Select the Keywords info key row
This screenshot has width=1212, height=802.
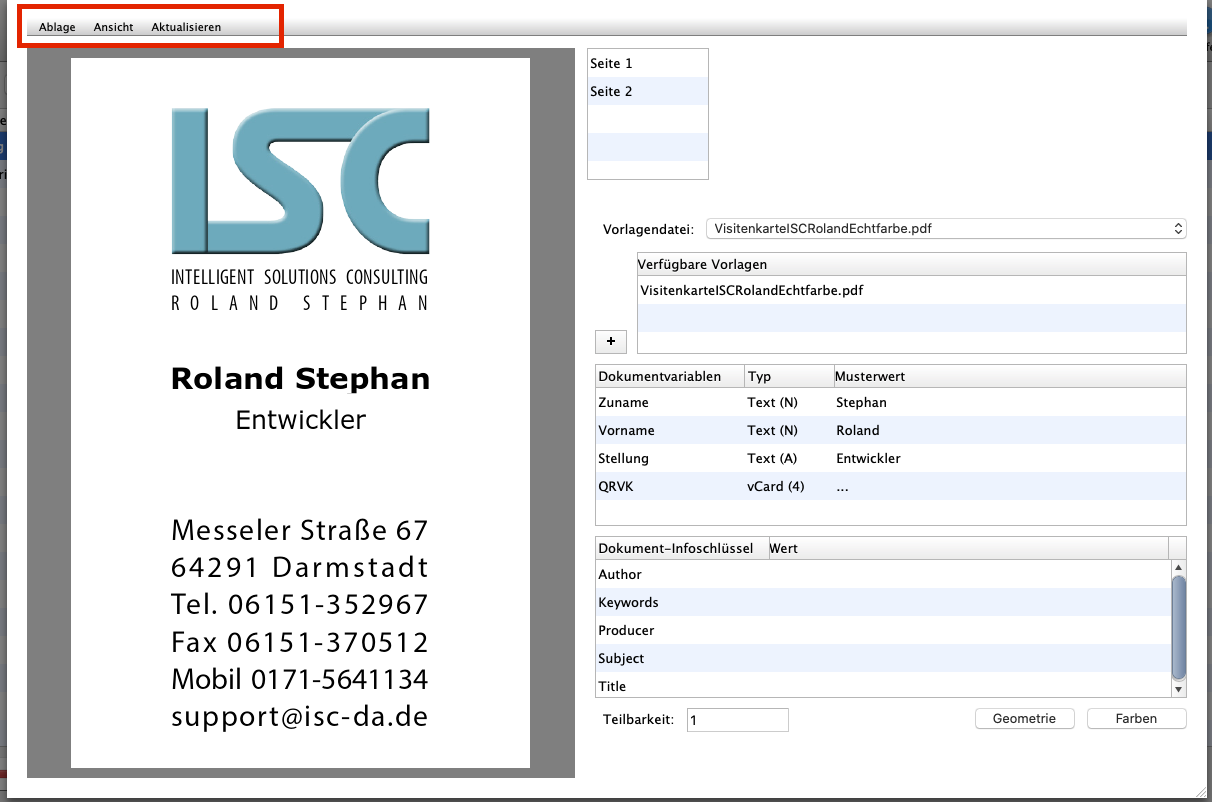tap(883, 602)
